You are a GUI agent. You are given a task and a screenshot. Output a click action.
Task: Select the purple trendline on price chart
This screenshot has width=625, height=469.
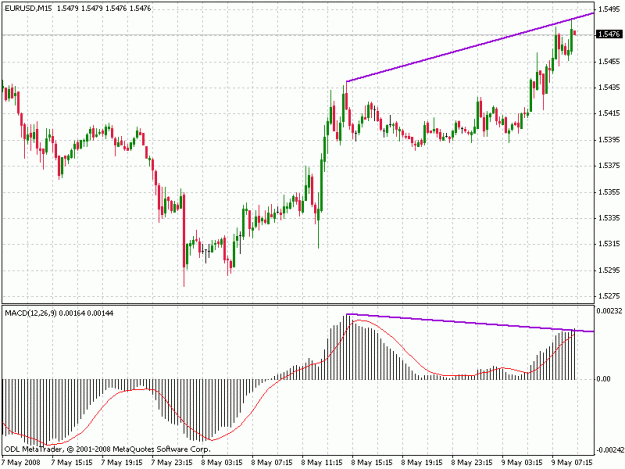click(x=470, y=47)
